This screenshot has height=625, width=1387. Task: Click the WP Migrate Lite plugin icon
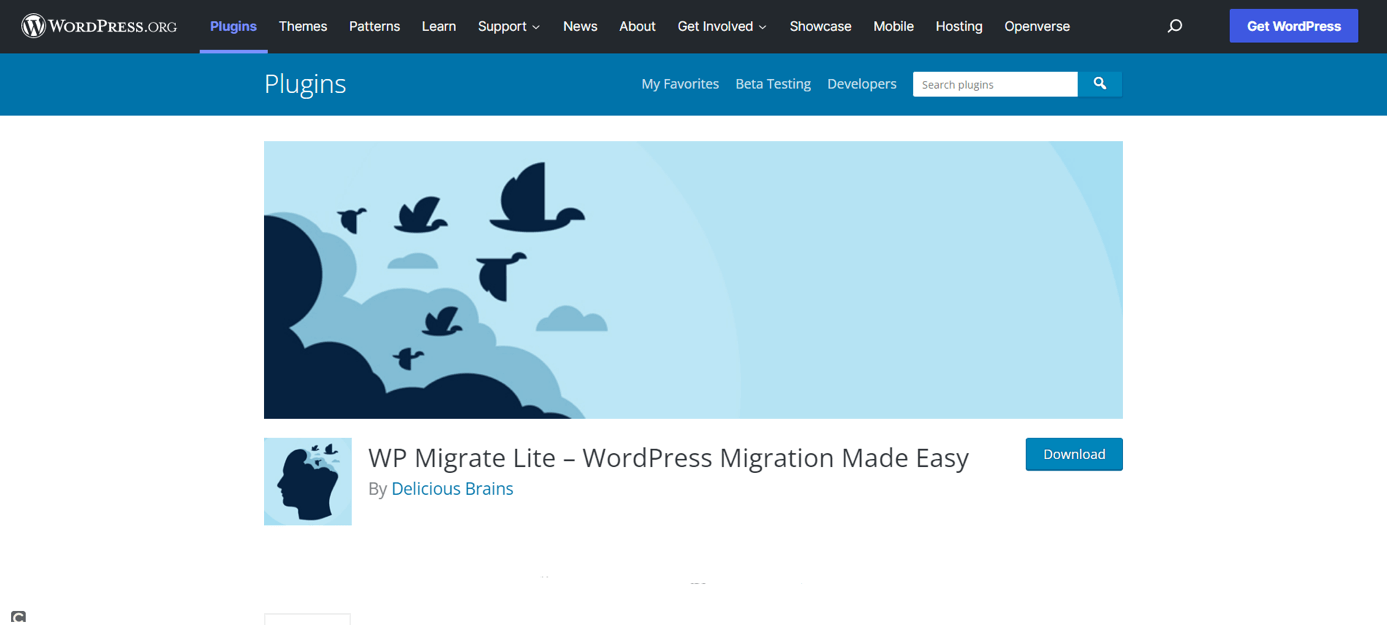[308, 481]
